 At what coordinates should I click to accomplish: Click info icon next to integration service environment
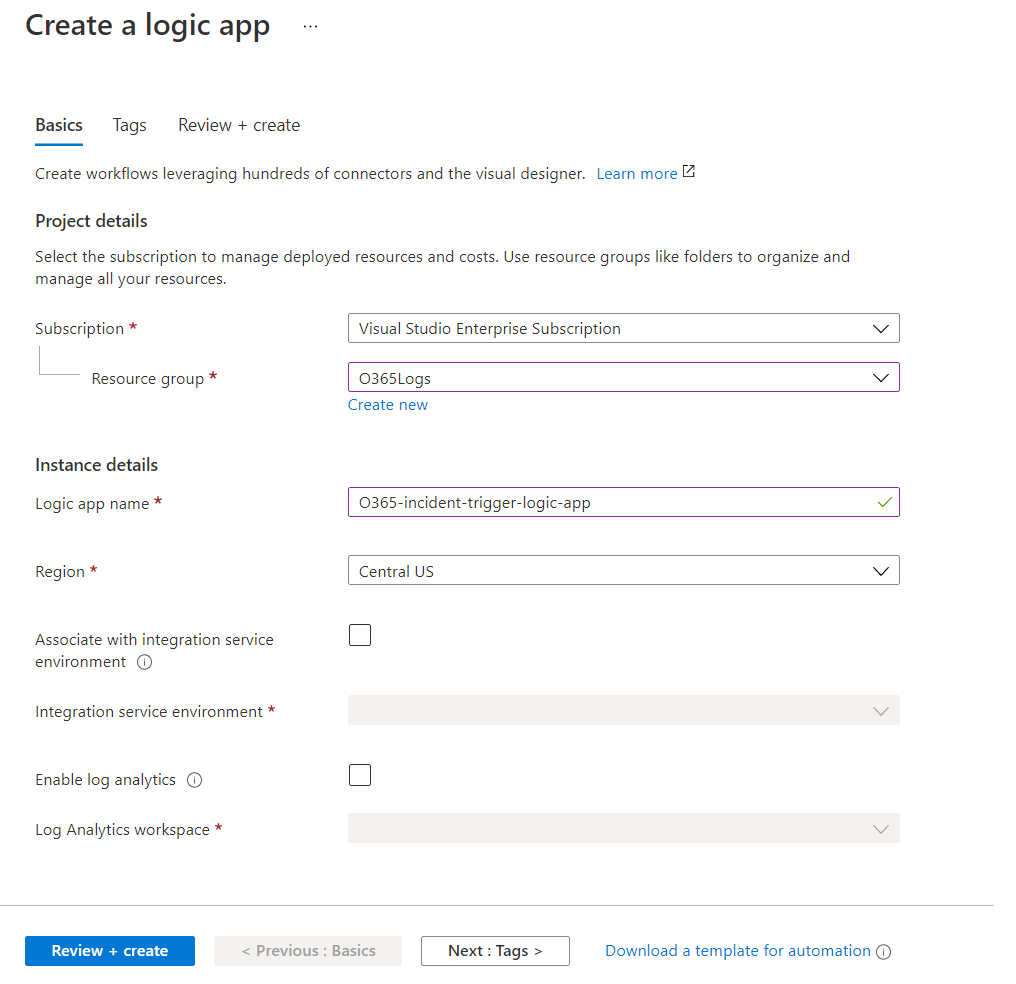click(x=144, y=662)
